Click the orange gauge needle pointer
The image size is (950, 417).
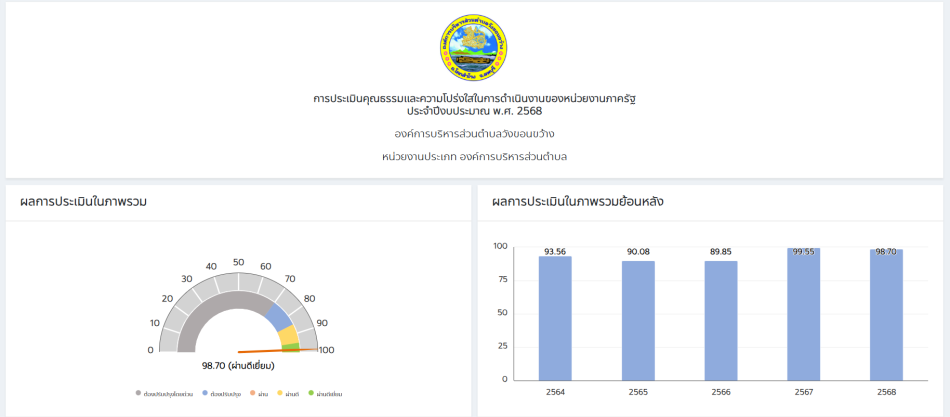[277, 350]
